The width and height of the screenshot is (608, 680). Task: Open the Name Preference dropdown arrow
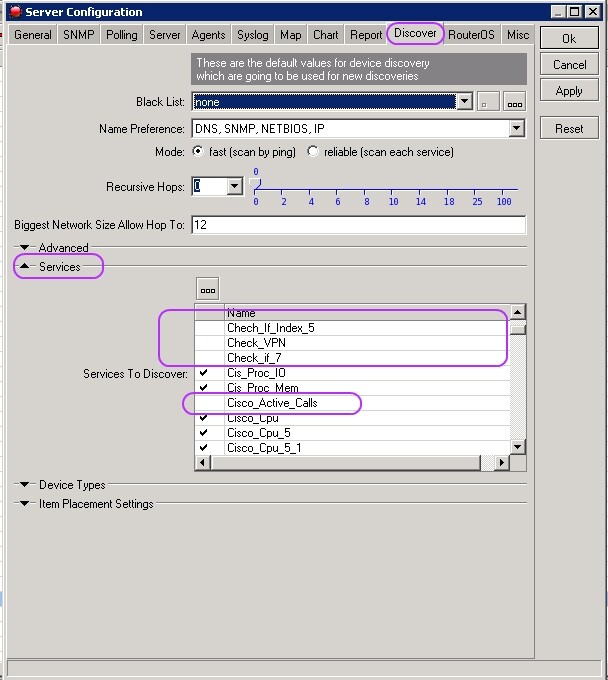click(x=516, y=128)
